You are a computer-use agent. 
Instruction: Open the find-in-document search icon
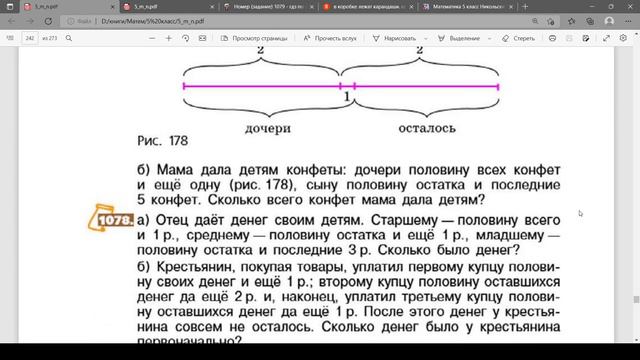click(x=69, y=38)
